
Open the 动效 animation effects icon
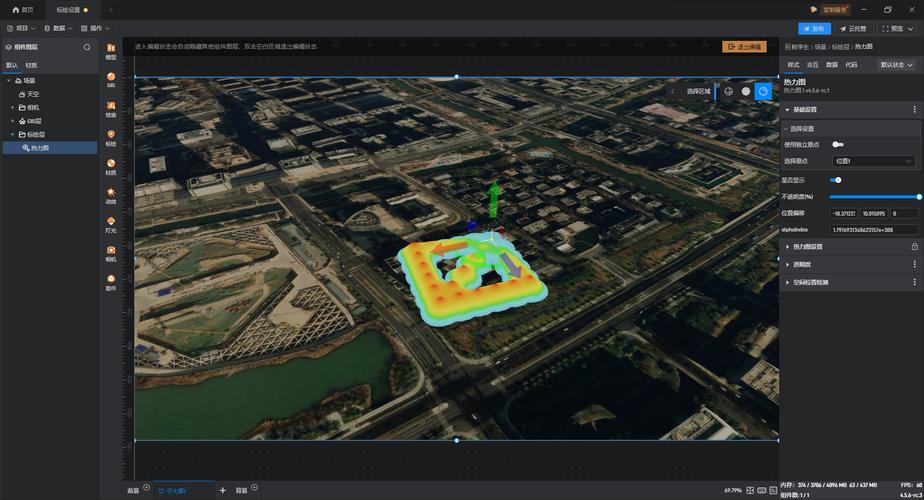[x=111, y=196]
